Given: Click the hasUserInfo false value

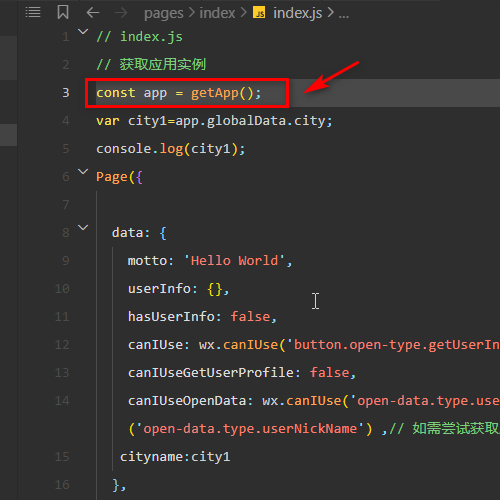Looking at the screenshot, I should [x=250, y=317].
